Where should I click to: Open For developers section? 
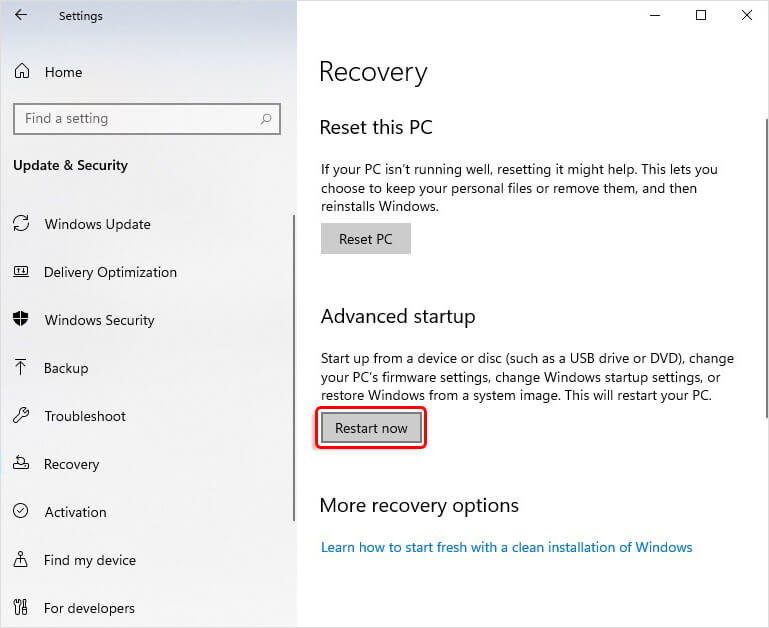[89, 608]
